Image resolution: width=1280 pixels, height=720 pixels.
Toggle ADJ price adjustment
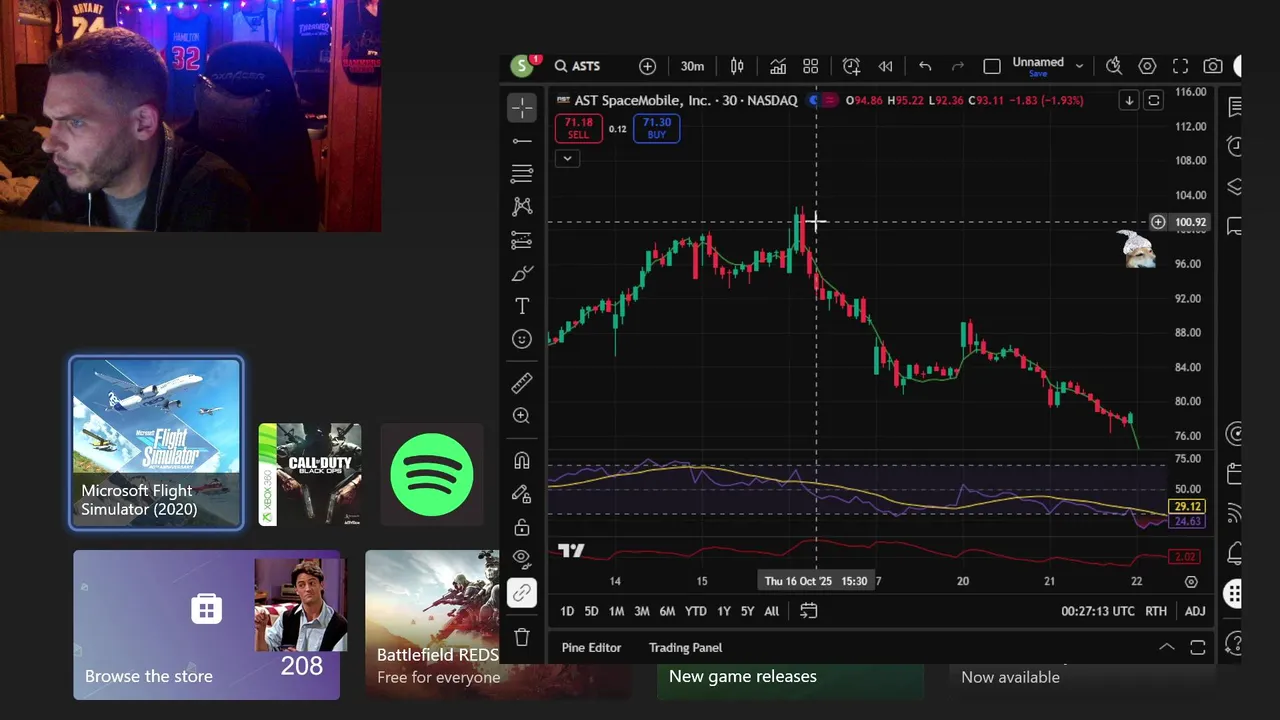coord(1195,611)
